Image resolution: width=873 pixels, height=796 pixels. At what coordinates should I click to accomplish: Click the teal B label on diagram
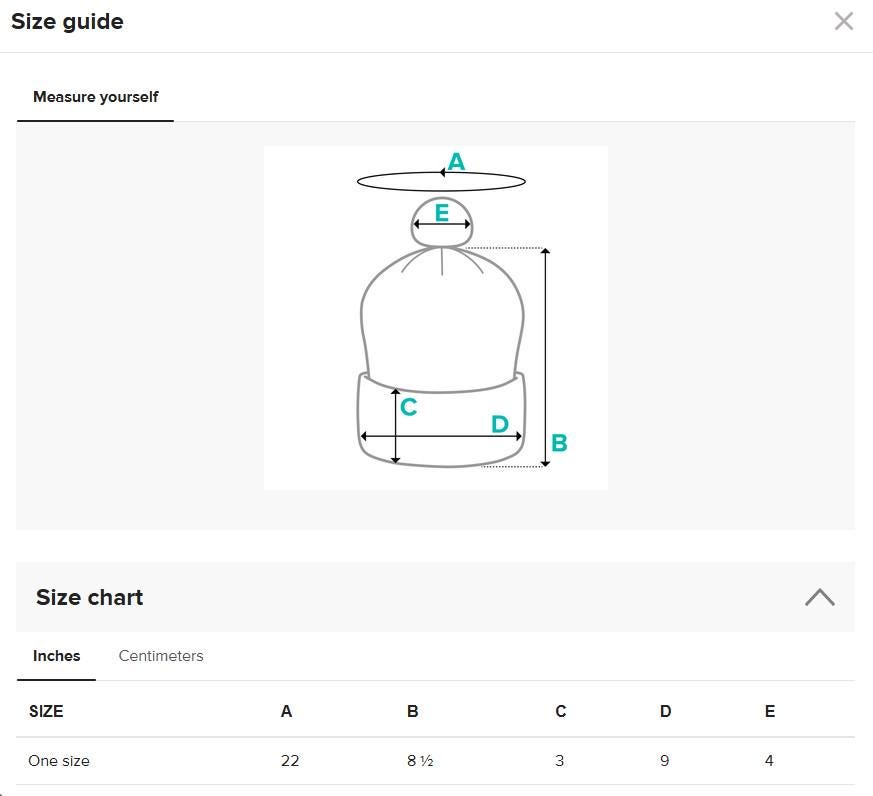click(559, 443)
